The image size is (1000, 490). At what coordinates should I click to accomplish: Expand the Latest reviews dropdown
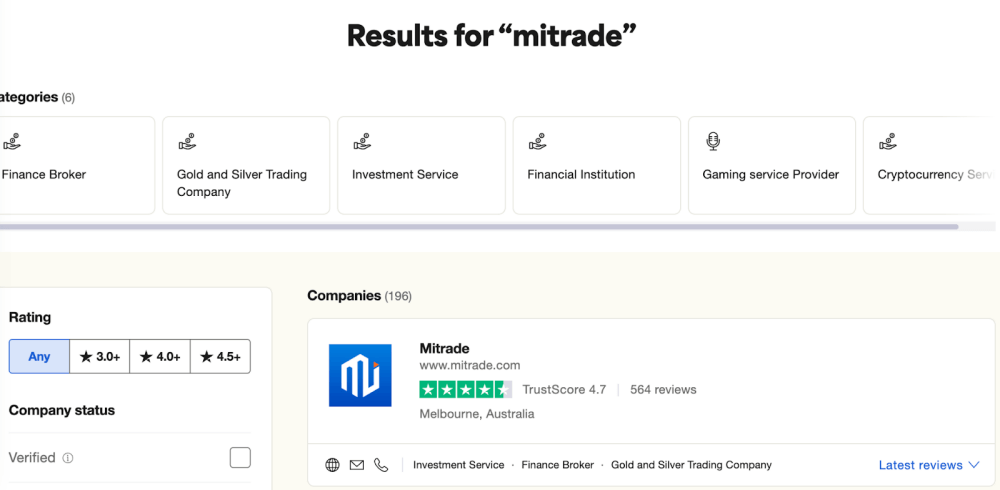929,465
